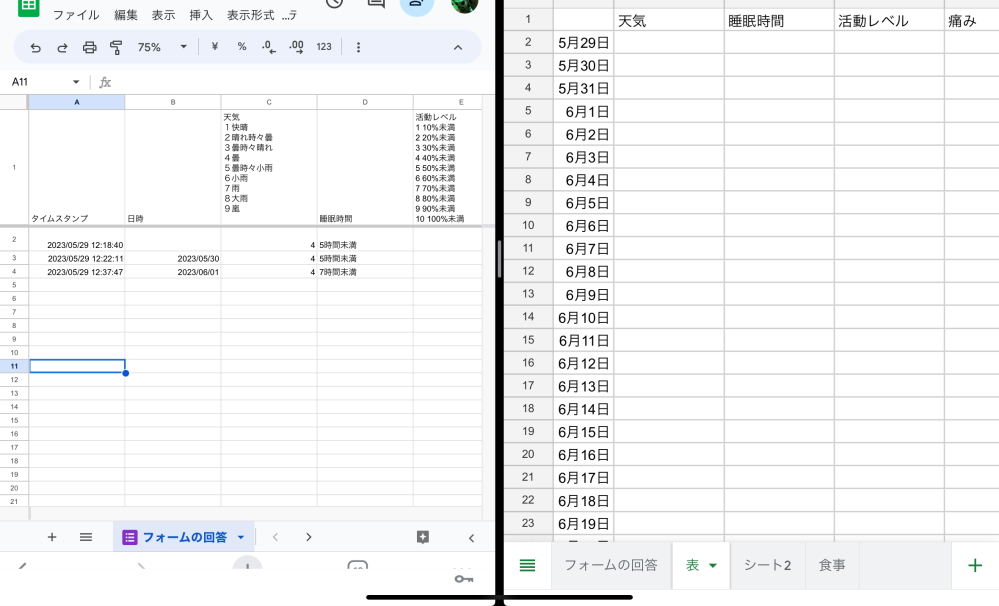Print the spreadsheet using printer icon
The height and width of the screenshot is (606, 999).
(89, 47)
